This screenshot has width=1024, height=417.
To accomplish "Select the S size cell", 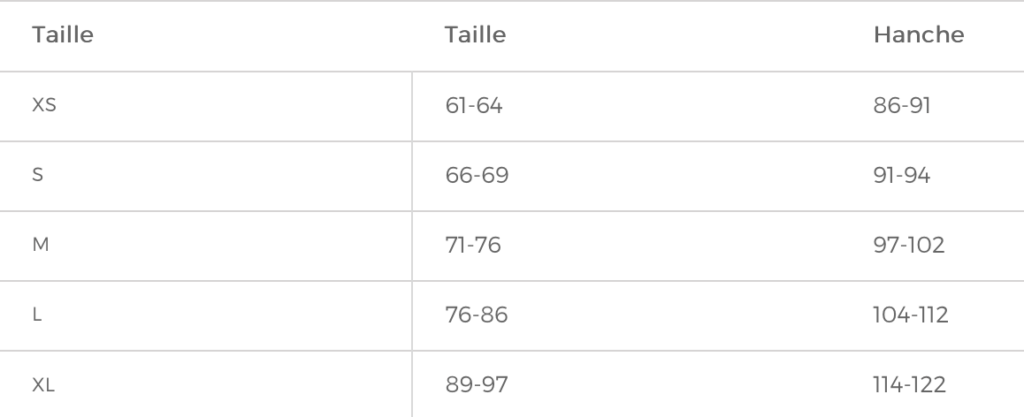I will pyautogui.click(x=38, y=175).
